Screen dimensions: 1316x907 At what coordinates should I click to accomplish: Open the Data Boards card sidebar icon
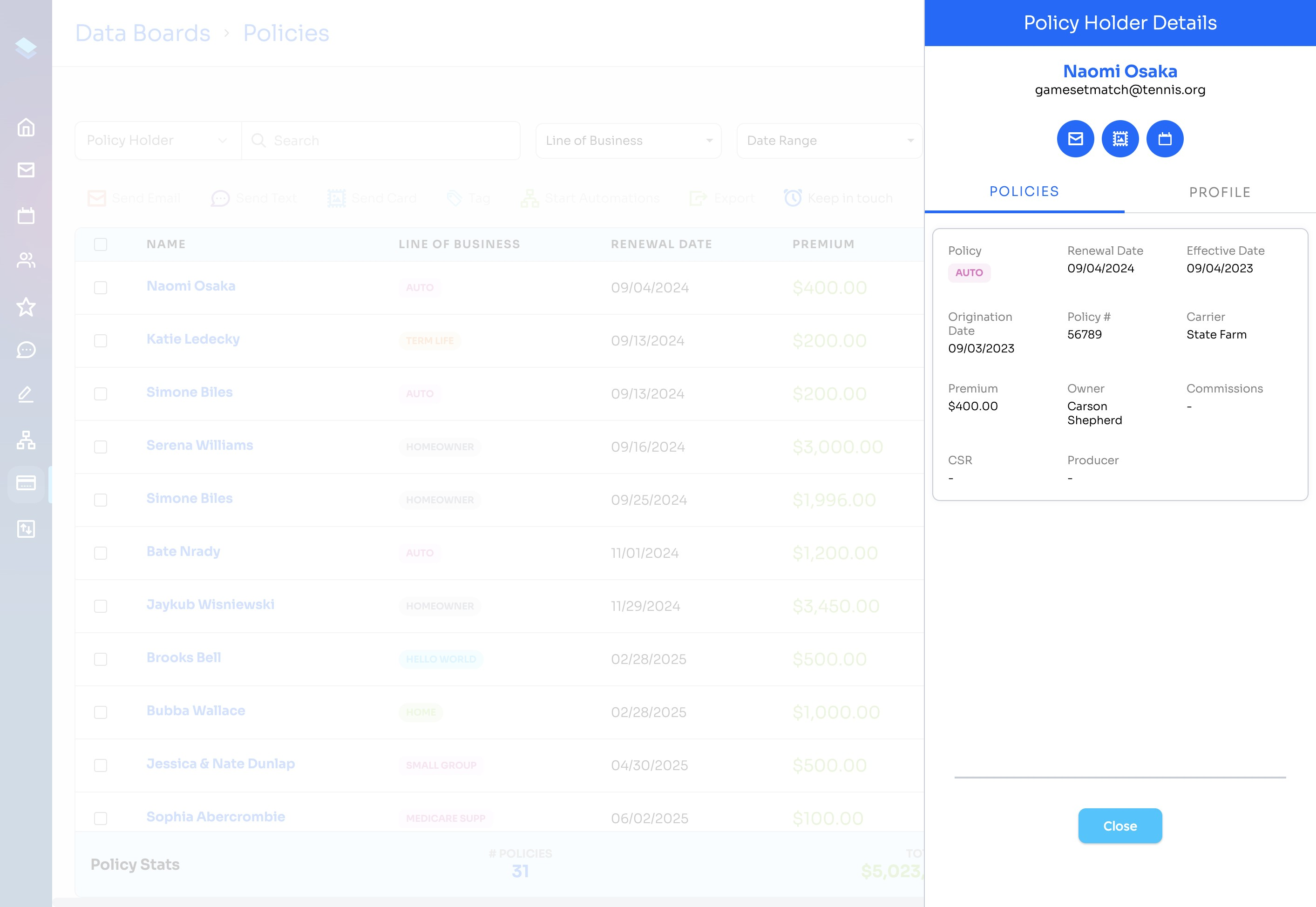pos(26,483)
